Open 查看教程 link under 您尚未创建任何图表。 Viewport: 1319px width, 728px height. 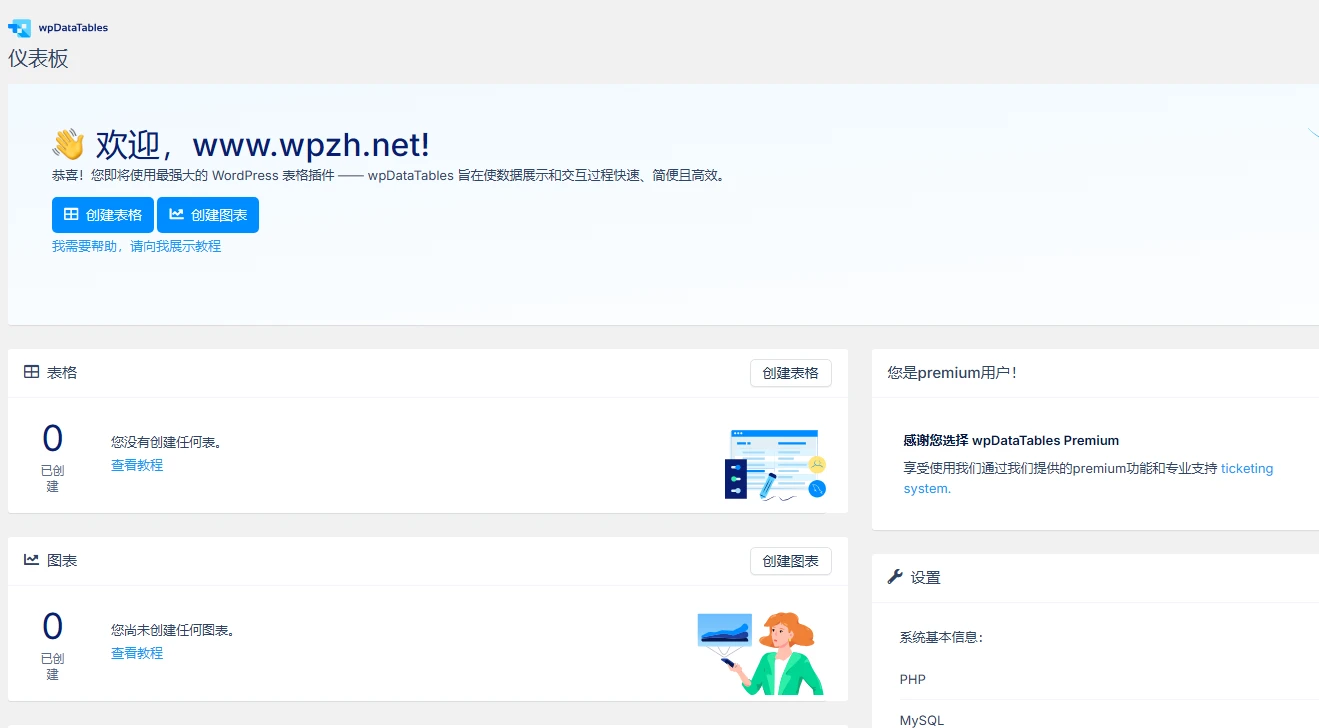[137, 653]
